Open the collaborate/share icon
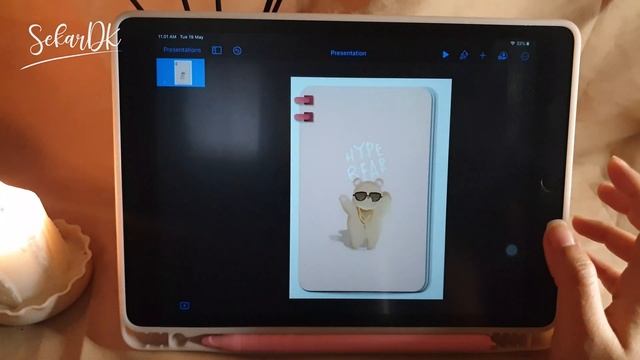640x360 pixels. (503, 56)
